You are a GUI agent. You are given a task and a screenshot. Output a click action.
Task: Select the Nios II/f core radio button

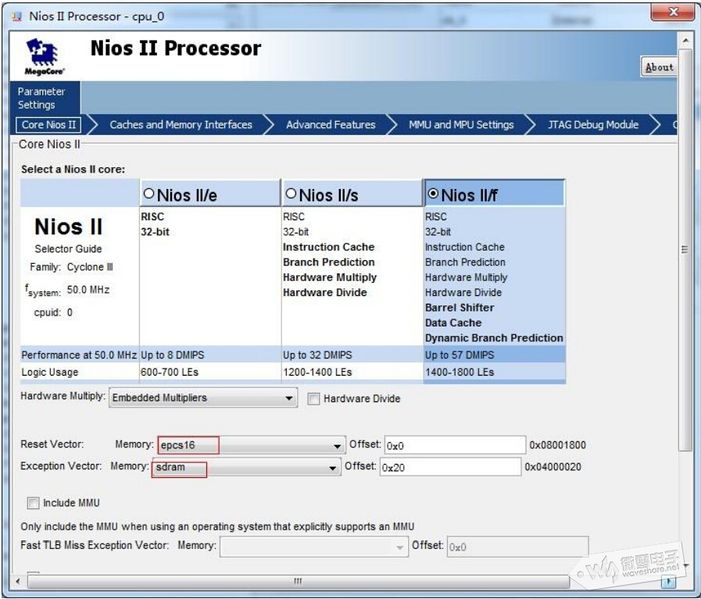coord(433,194)
